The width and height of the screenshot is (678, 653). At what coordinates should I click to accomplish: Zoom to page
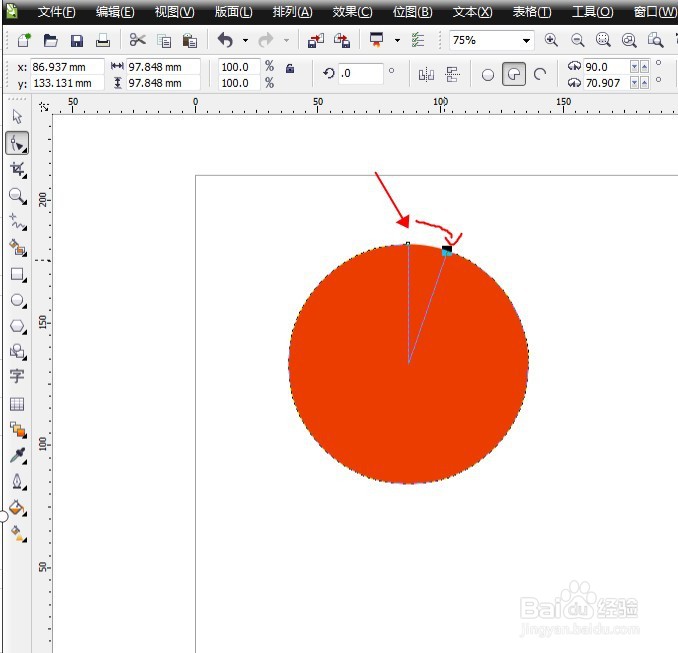(x=655, y=40)
